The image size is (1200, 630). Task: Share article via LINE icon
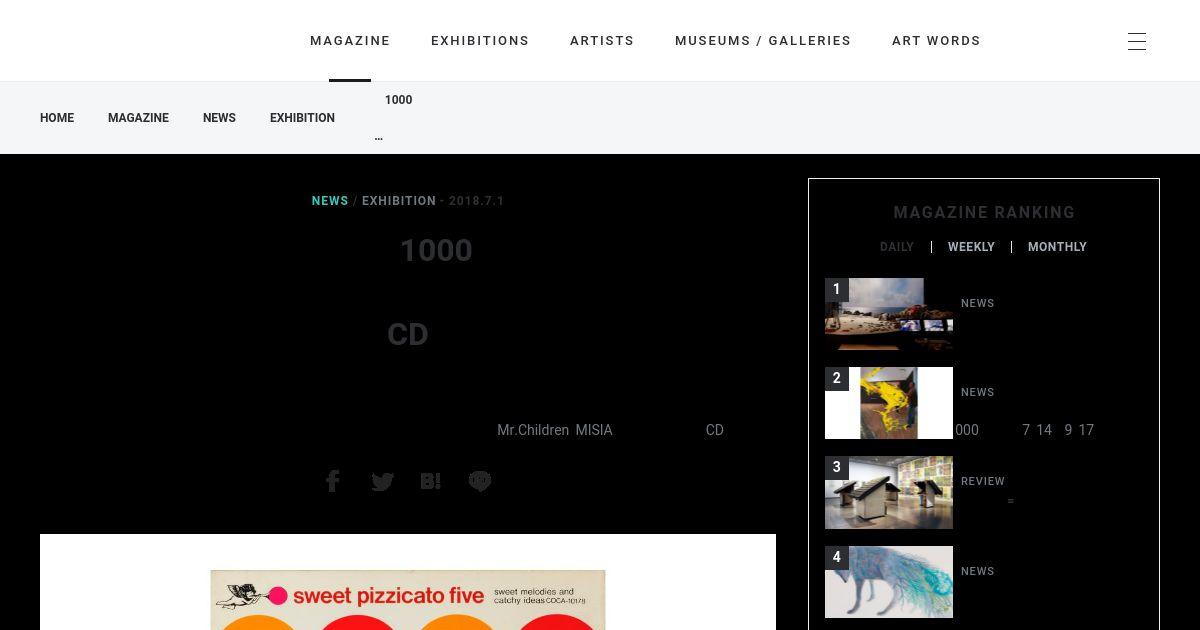click(x=480, y=481)
